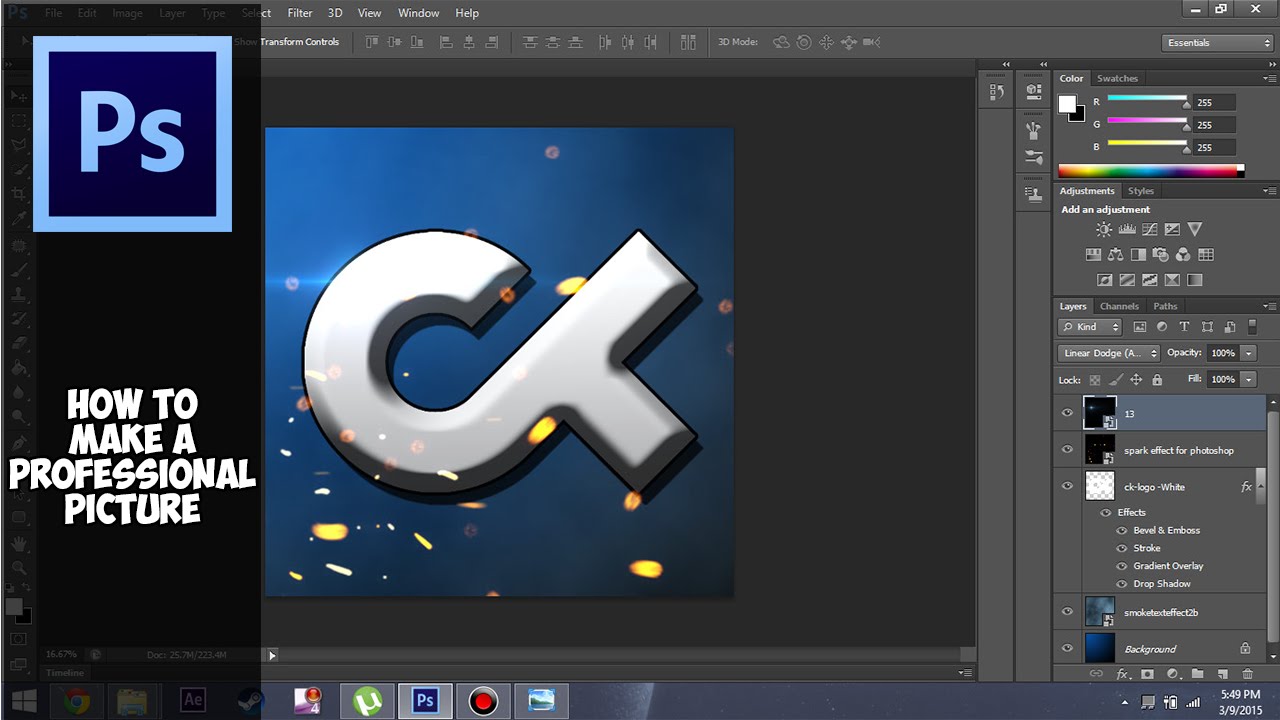Add a Brightness/Contrast adjustment
Image resolution: width=1280 pixels, height=720 pixels.
[1104, 229]
